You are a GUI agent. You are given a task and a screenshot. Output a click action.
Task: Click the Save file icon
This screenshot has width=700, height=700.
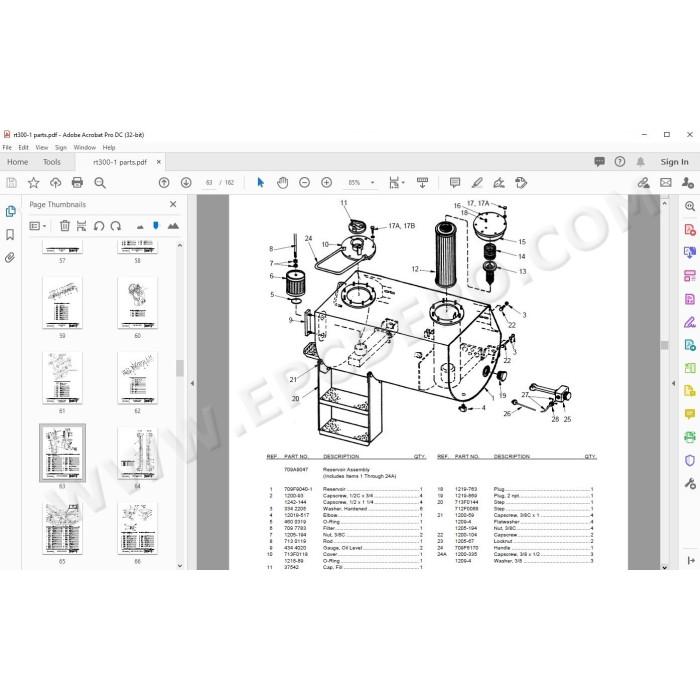(12, 183)
